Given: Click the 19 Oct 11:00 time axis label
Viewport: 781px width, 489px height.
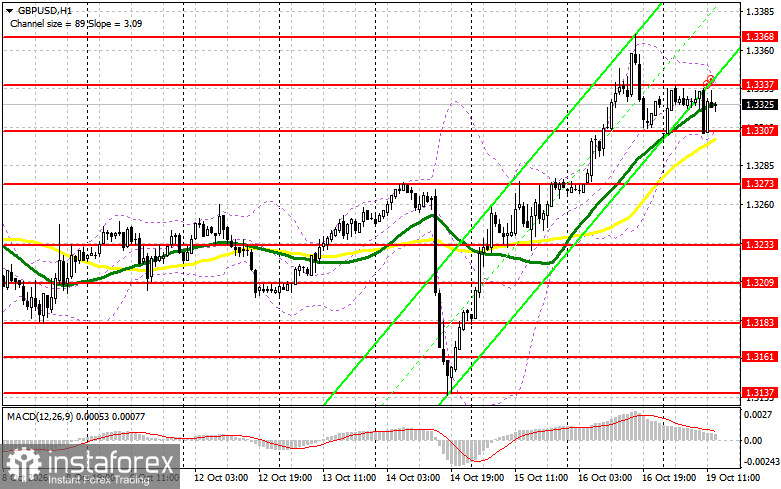Looking at the screenshot, I should point(733,478).
